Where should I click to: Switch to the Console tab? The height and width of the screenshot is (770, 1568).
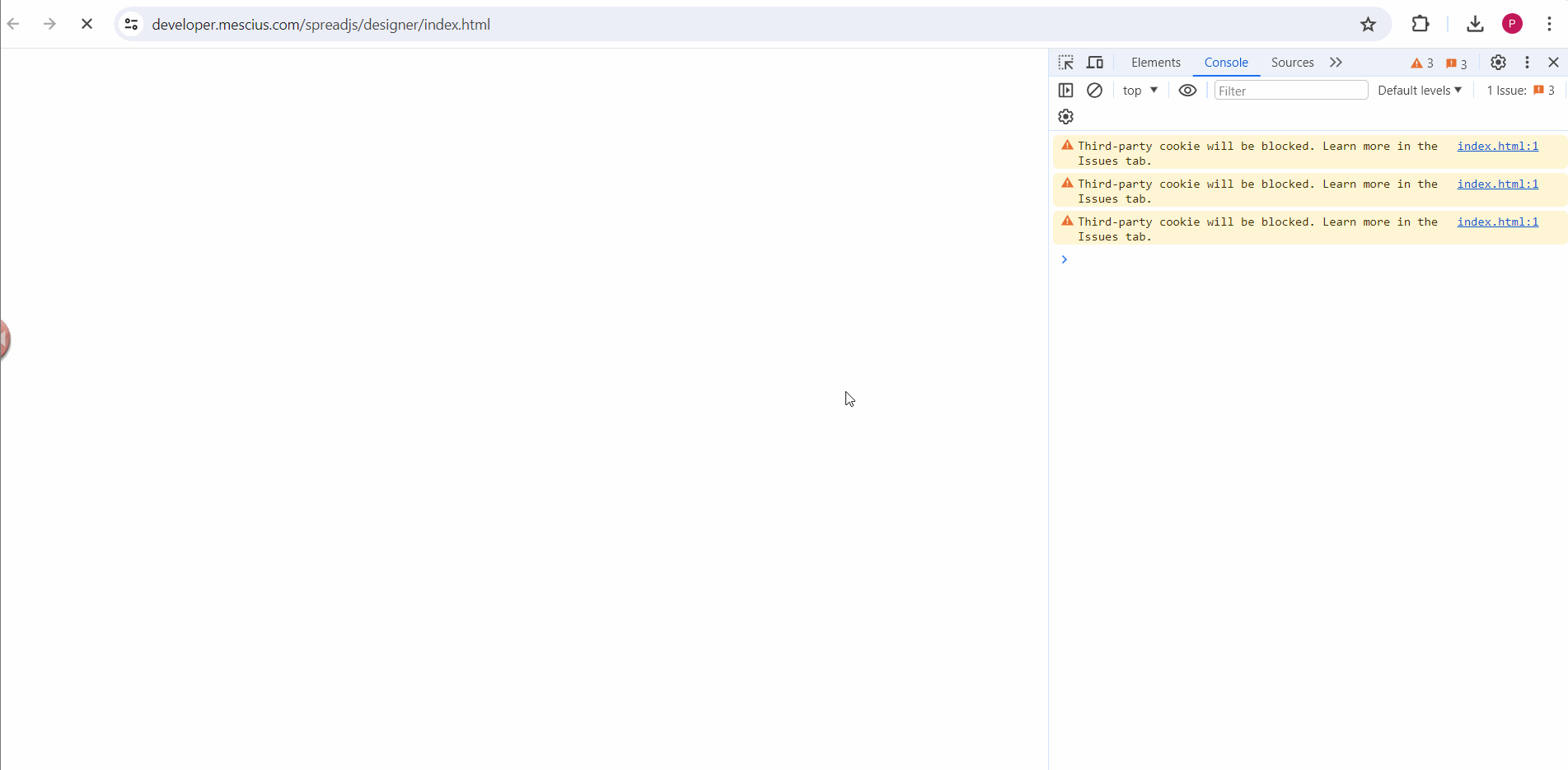(x=1226, y=63)
